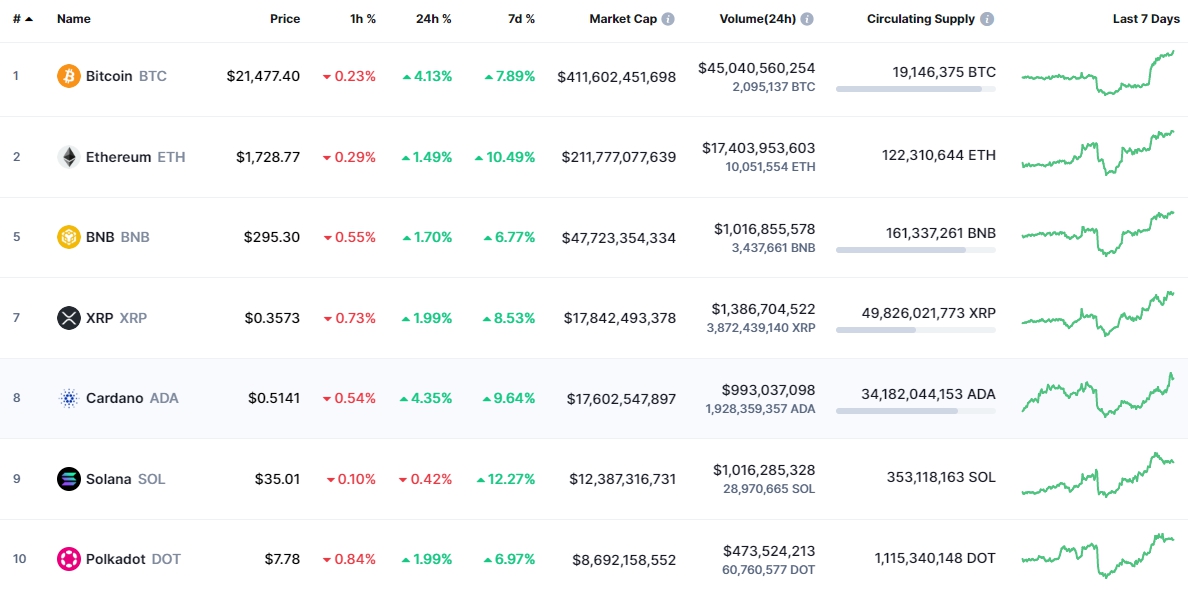Click the Ethereum diamond logo icon
The height and width of the screenshot is (592, 1188).
point(69,157)
